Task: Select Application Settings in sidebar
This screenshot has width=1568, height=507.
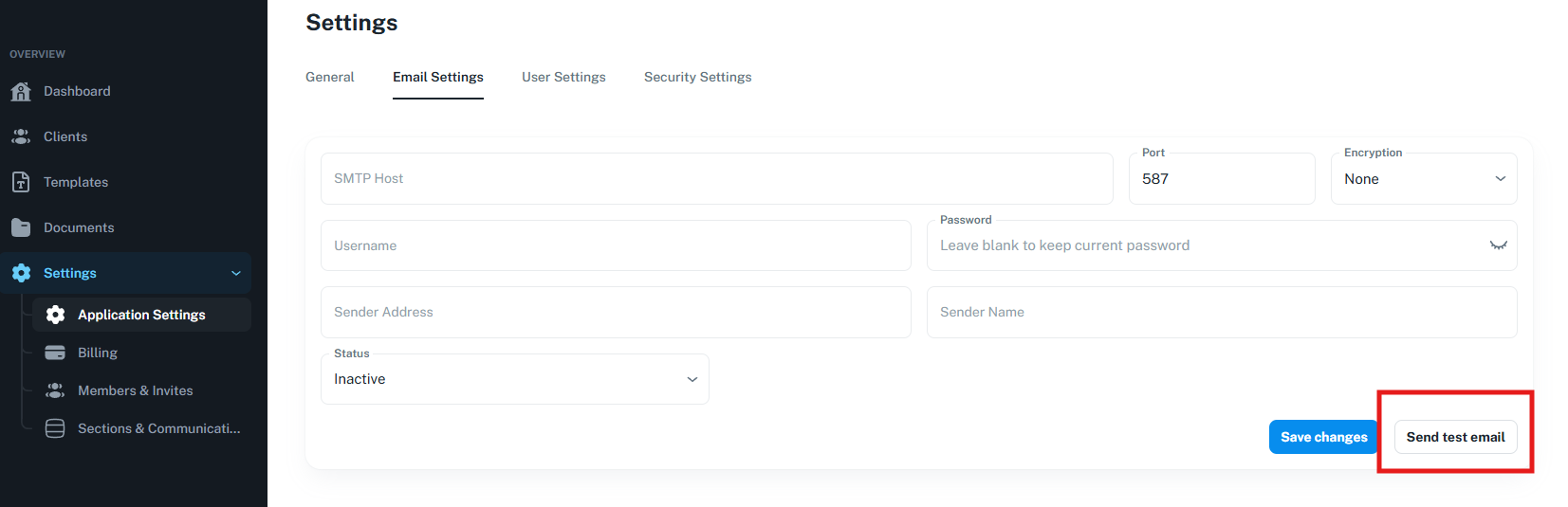Action: [x=141, y=315]
